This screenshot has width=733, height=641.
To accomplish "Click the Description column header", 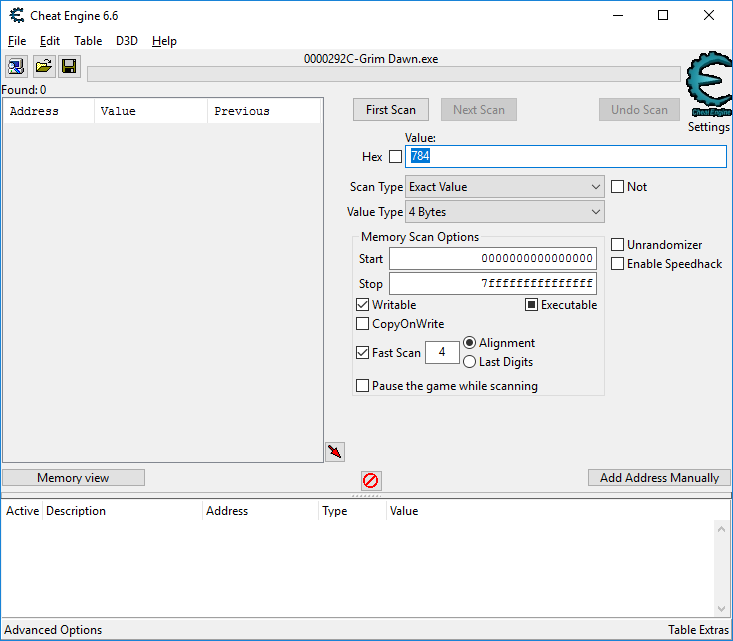I will click(122, 511).
